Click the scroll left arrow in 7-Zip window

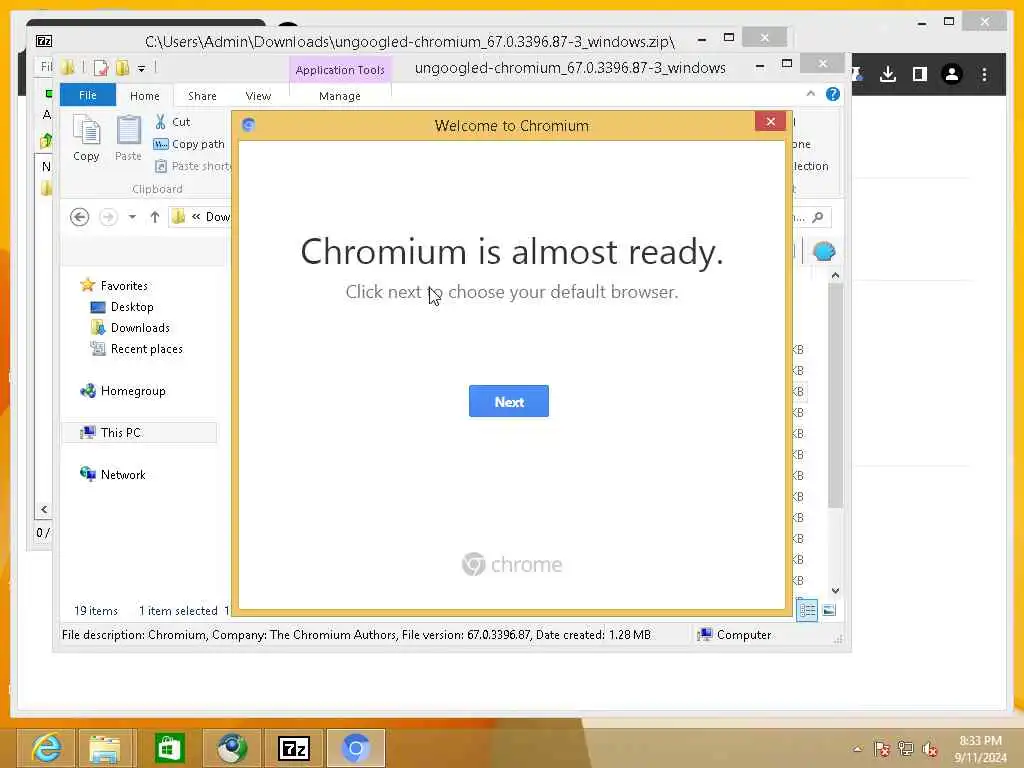coord(44,509)
